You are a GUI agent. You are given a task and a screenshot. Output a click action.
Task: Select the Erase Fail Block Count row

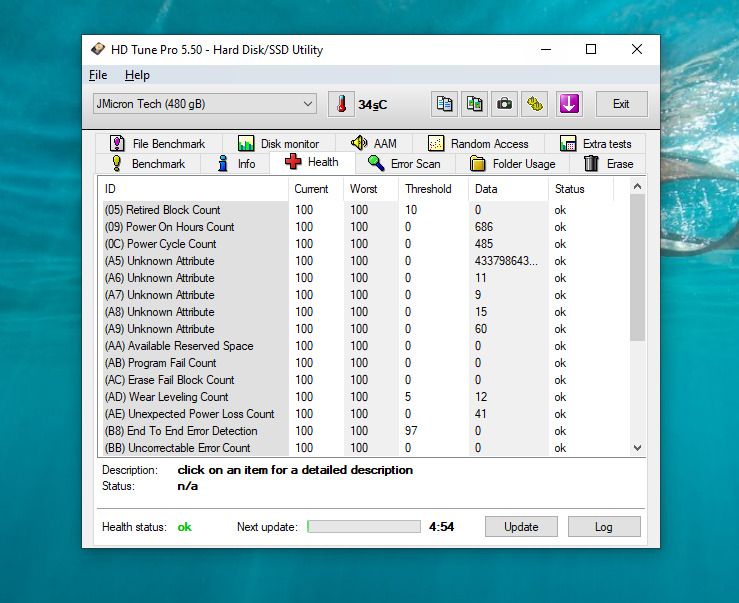pyautogui.click(x=358, y=380)
